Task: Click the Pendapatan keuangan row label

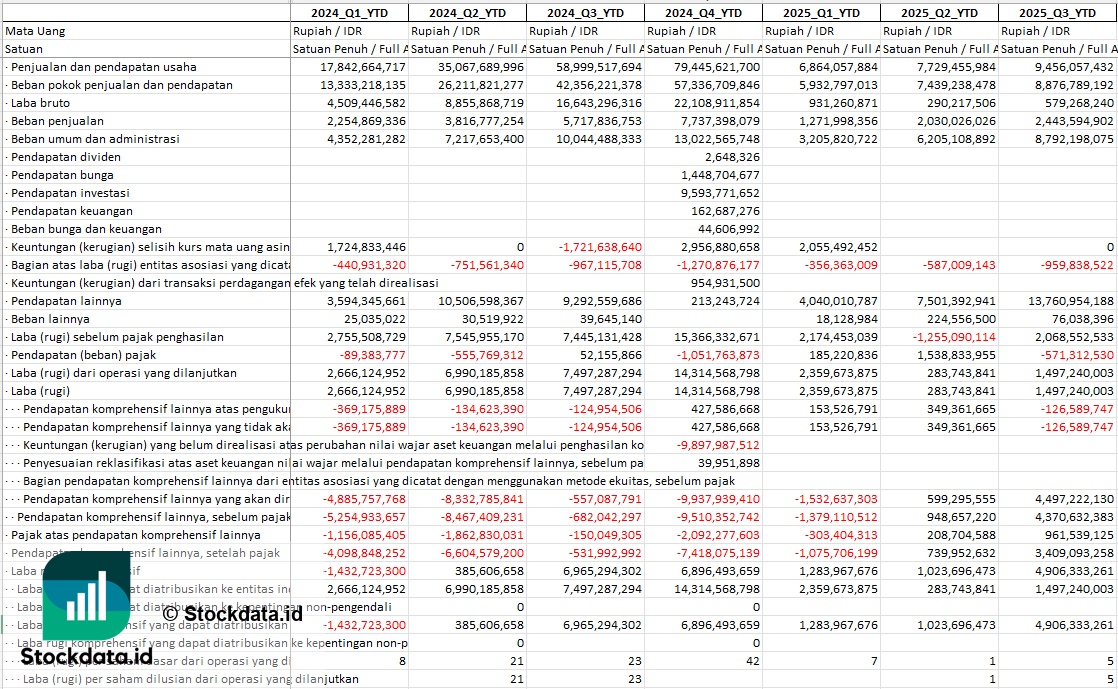Action: pos(71,211)
